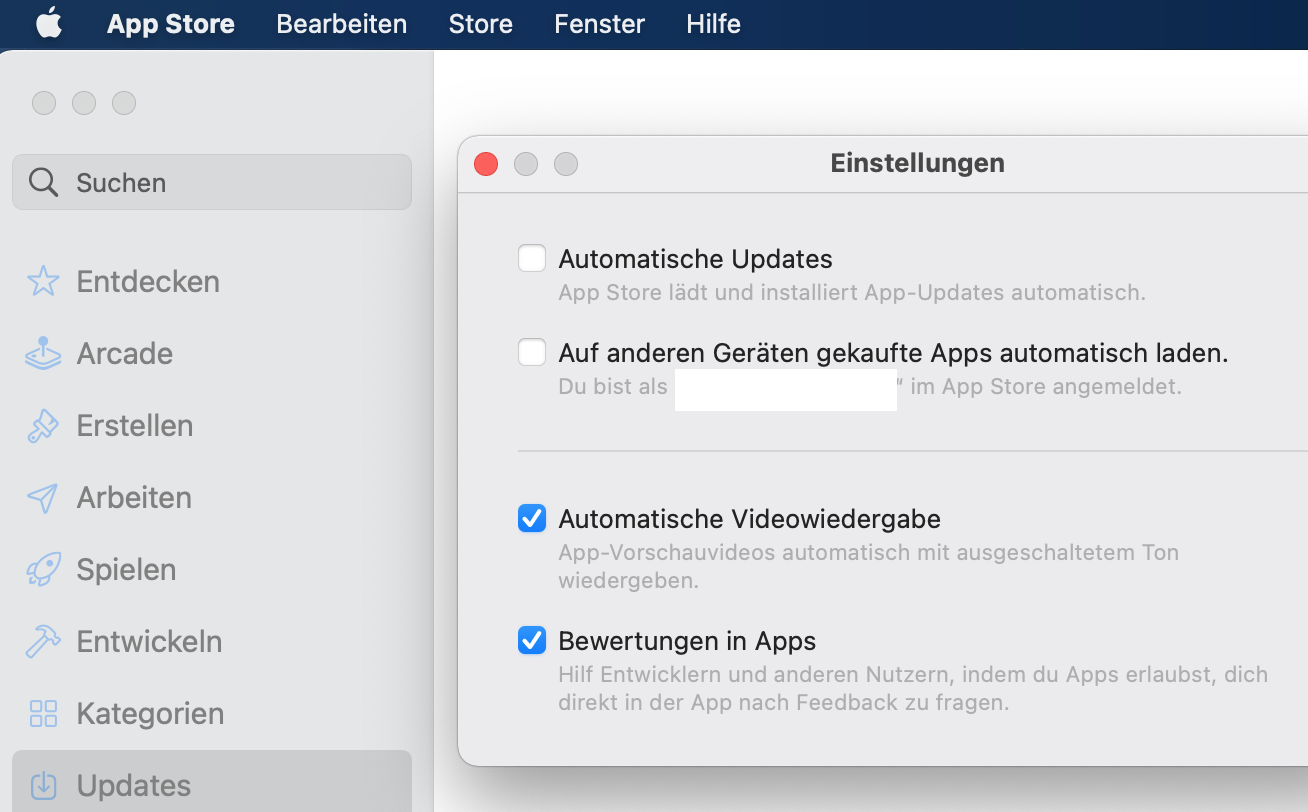This screenshot has height=812, width=1308.
Task: Click the Einstellungen window title
Action: click(918, 163)
